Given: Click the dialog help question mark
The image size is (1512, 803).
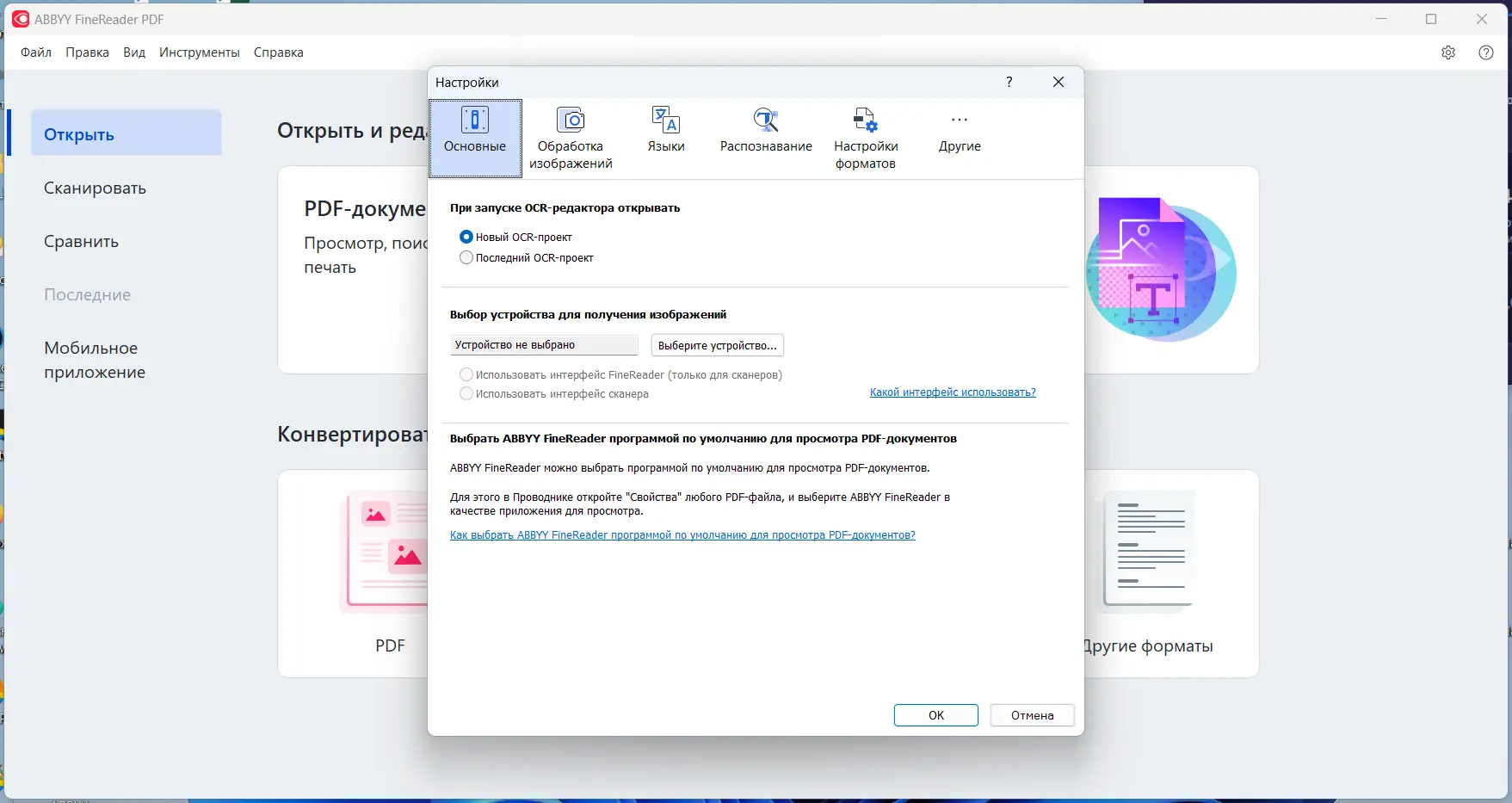Looking at the screenshot, I should (1009, 82).
